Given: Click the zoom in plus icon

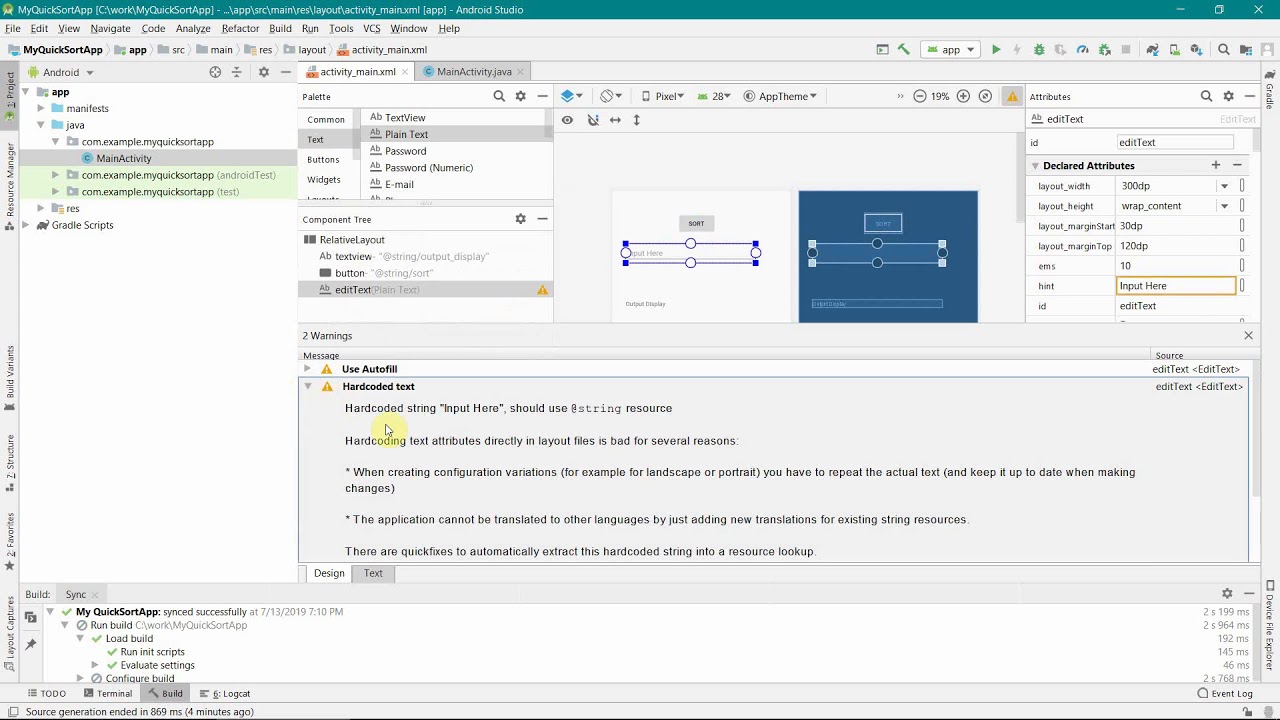Looking at the screenshot, I should [x=963, y=96].
